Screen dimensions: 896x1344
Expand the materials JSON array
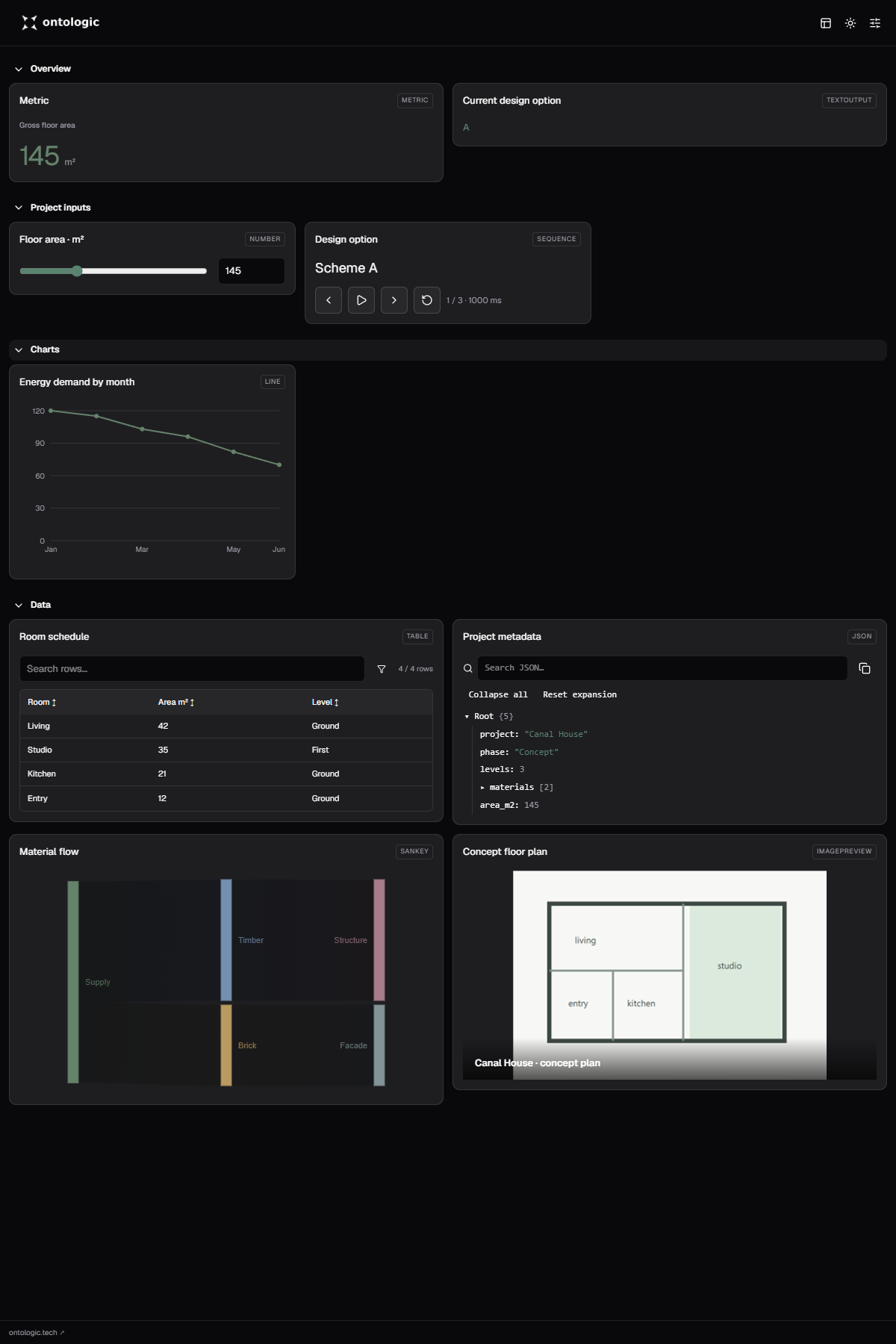[x=482, y=788]
